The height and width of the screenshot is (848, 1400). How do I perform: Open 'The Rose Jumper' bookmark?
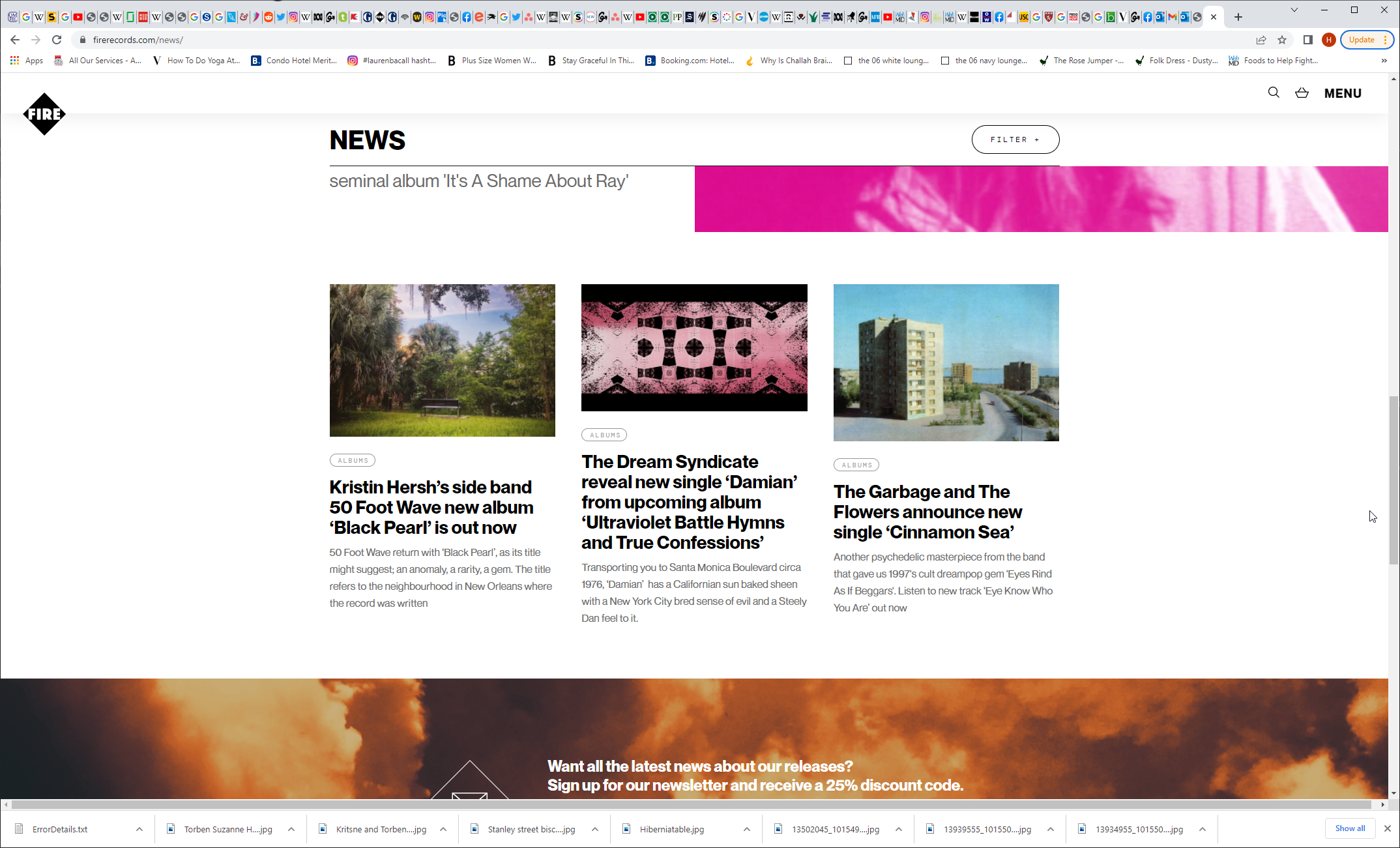point(1081,61)
